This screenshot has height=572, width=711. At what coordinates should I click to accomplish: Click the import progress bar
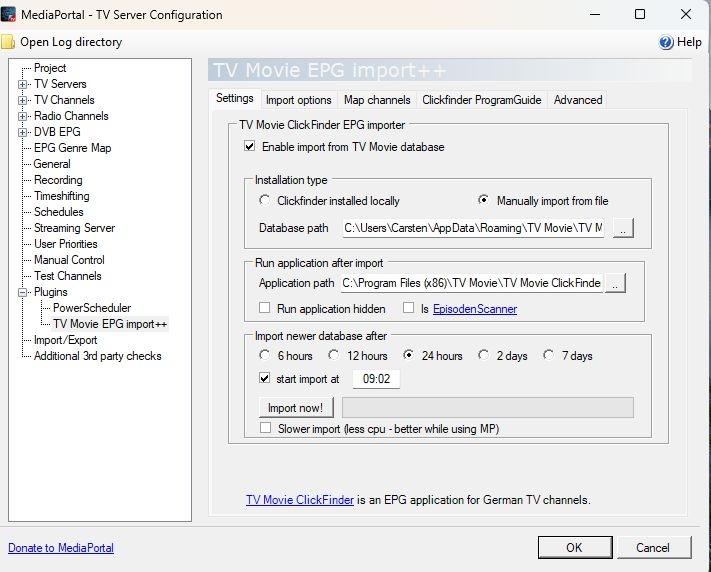pyautogui.click(x=487, y=407)
